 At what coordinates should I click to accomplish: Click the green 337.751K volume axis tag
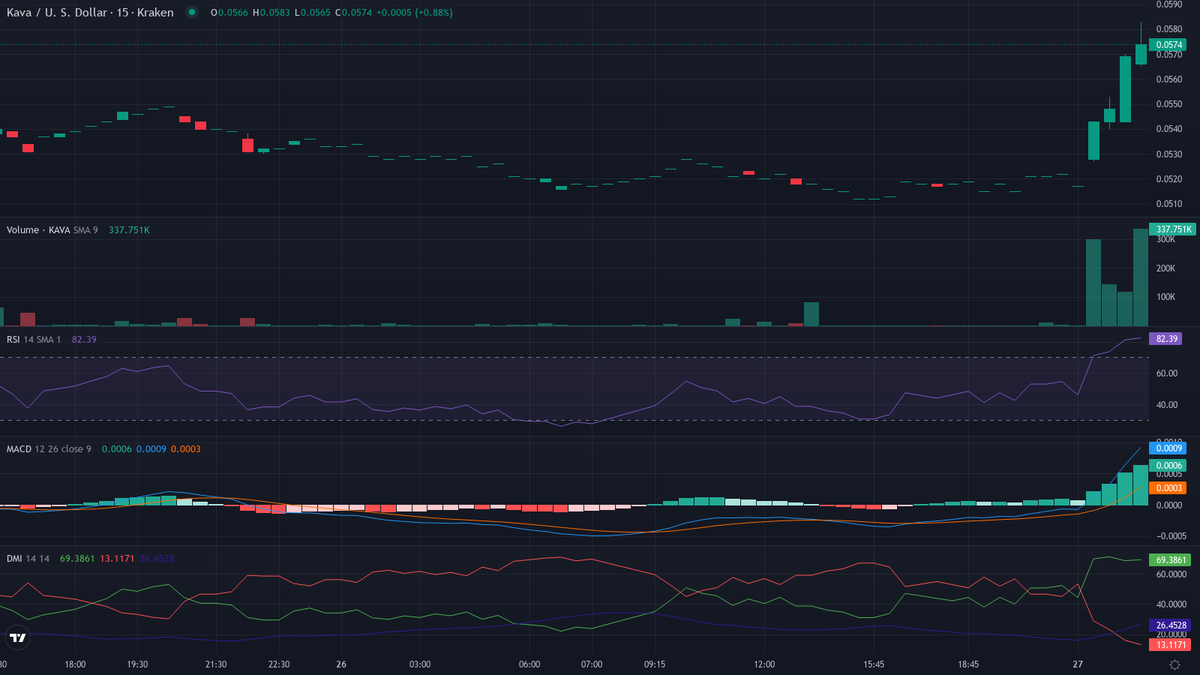1172,229
